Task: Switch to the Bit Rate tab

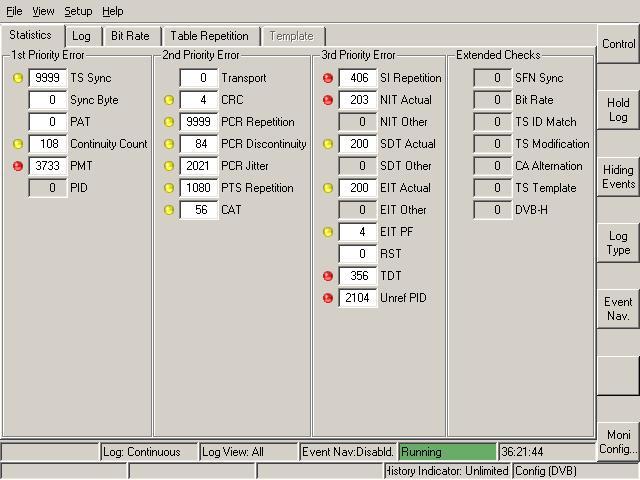Action: click(x=130, y=36)
